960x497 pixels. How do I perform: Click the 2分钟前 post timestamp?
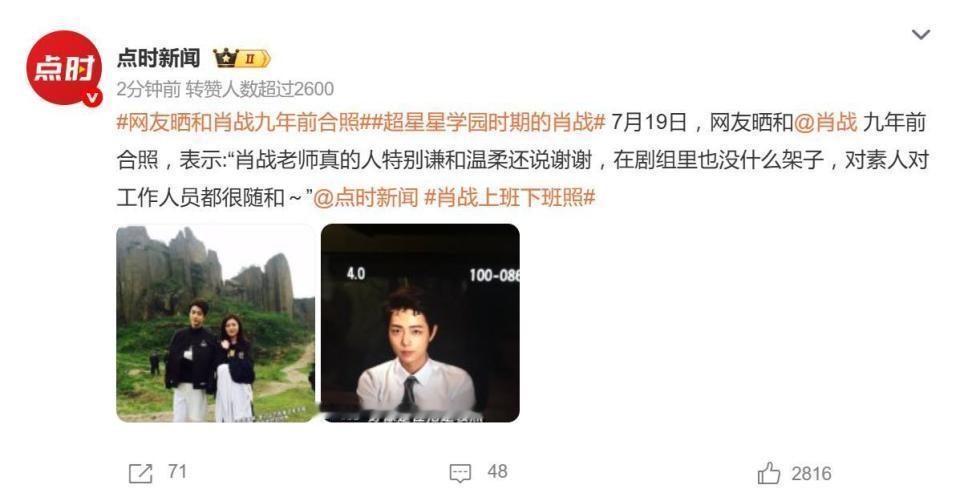[x=148, y=89]
